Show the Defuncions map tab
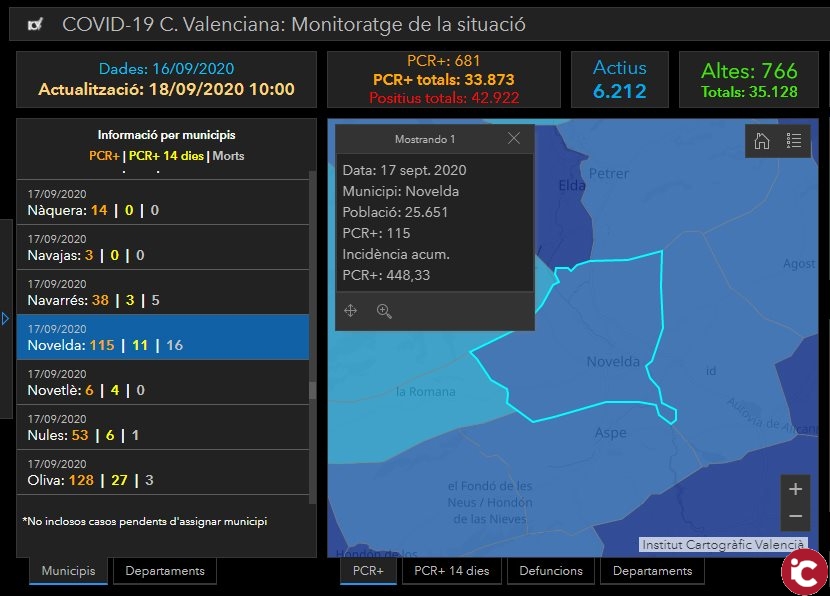 pyautogui.click(x=550, y=571)
